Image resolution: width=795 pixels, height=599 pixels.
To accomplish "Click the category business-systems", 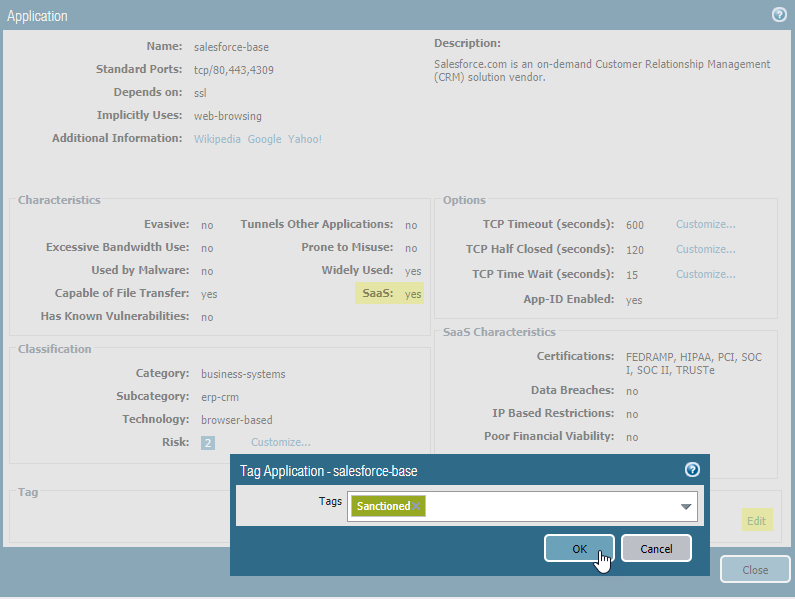I will tap(243, 374).
